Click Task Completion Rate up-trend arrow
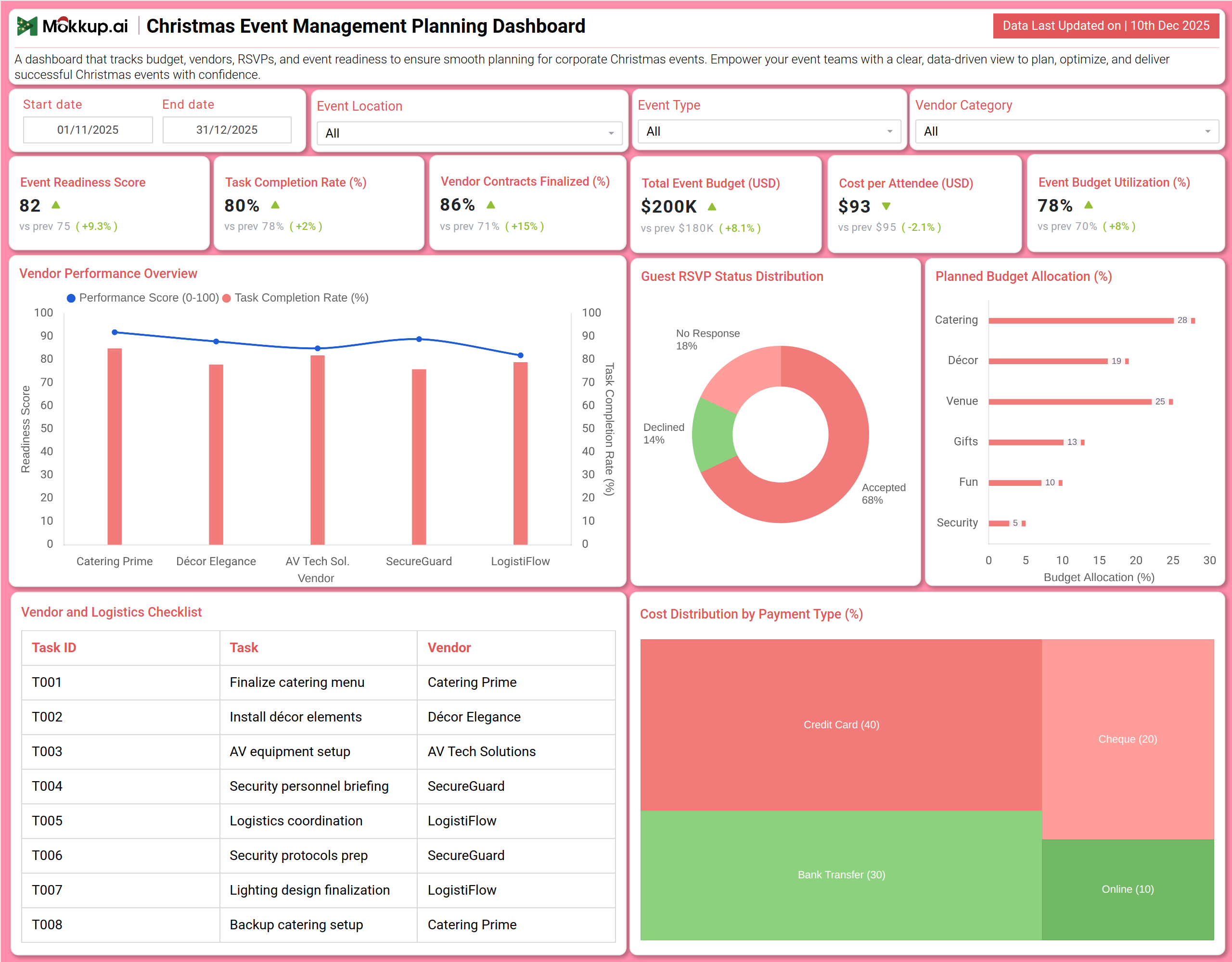The height and width of the screenshot is (962, 1232). pos(275,205)
